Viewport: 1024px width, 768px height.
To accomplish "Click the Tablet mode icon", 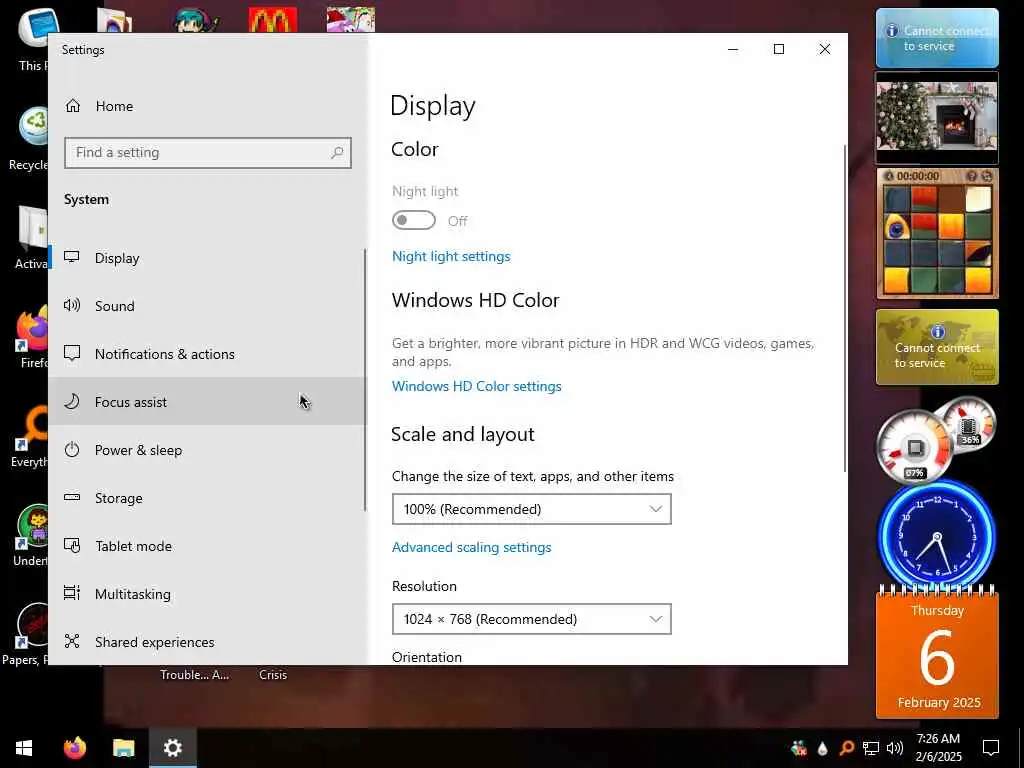I will [72, 545].
